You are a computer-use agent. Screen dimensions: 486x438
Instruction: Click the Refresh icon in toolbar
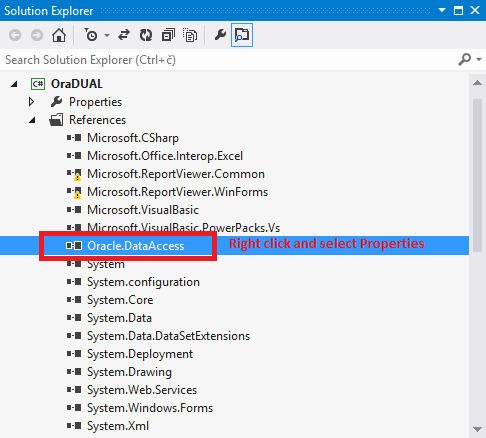pos(146,35)
